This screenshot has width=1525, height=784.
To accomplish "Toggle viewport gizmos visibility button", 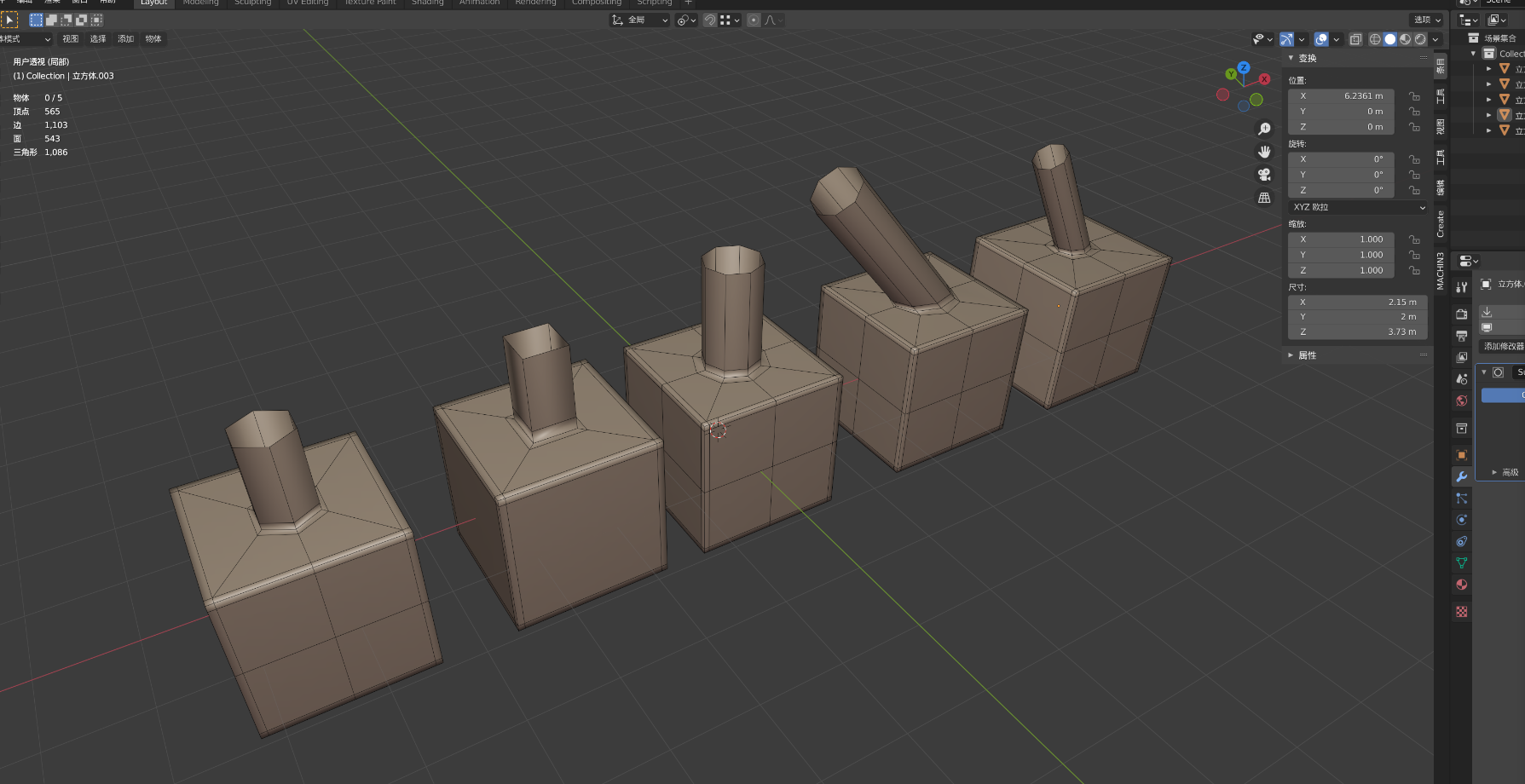I will click(x=1287, y=39).
